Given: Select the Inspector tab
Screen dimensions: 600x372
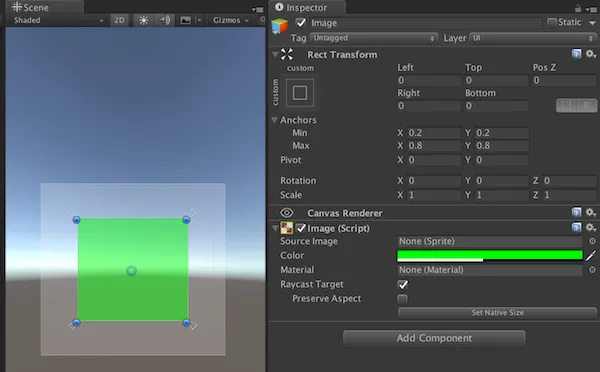Looking at the screenshot, I should (307, 7).
